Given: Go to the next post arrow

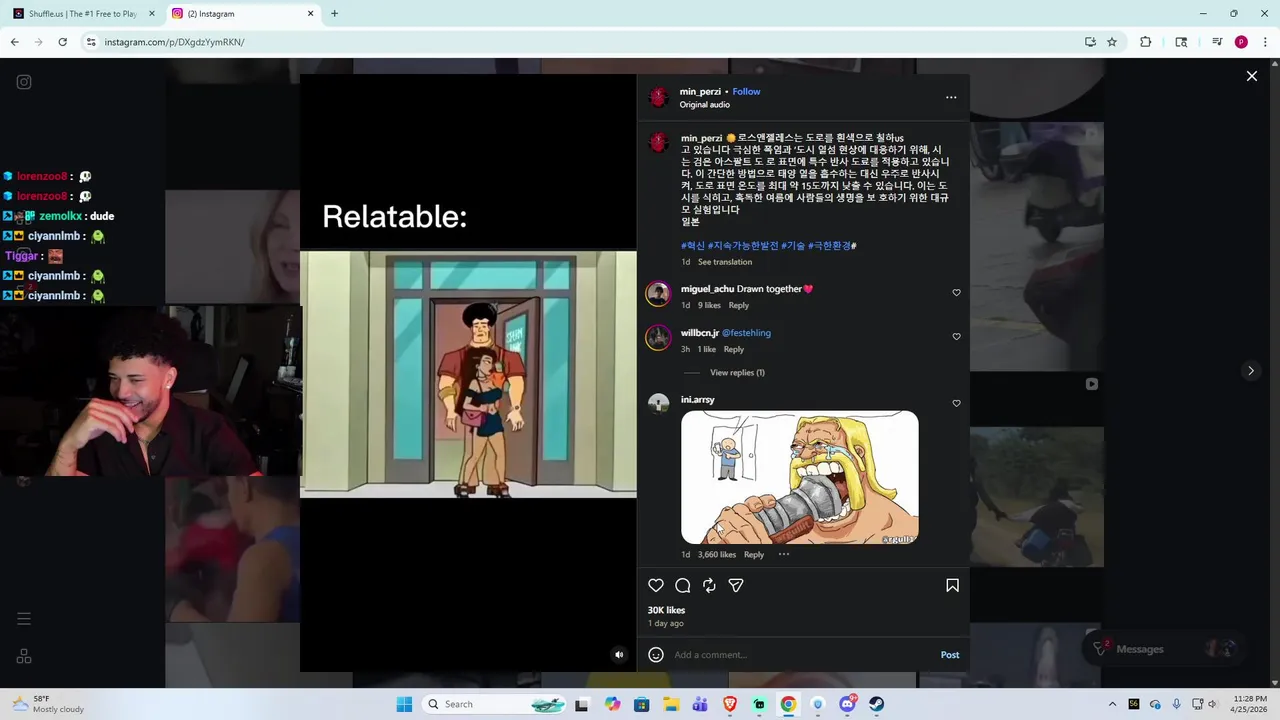Looking at the screenshot, I should point(1250,371).
